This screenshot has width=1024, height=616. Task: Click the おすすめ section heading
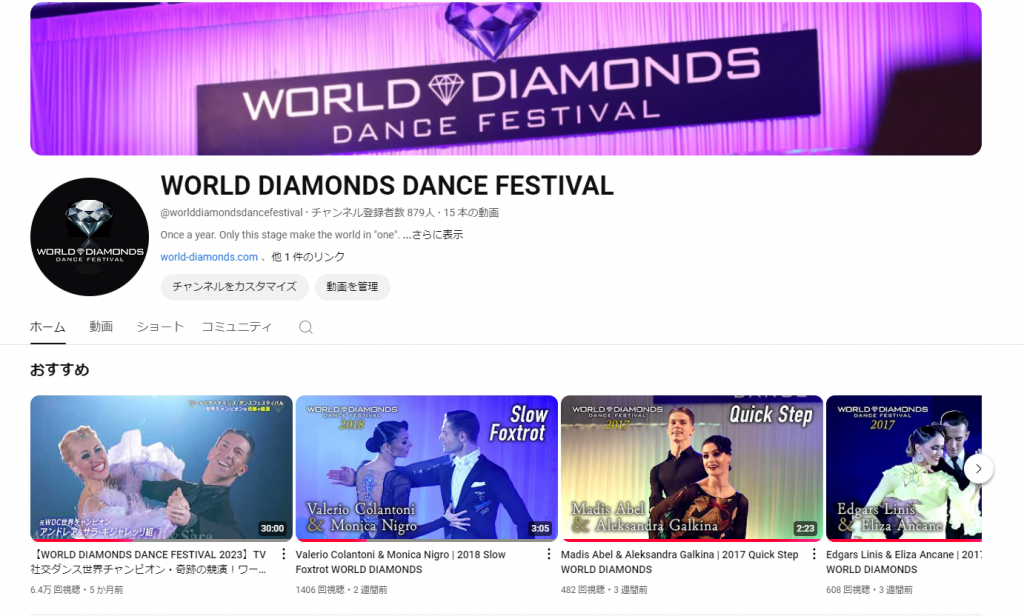59,370
